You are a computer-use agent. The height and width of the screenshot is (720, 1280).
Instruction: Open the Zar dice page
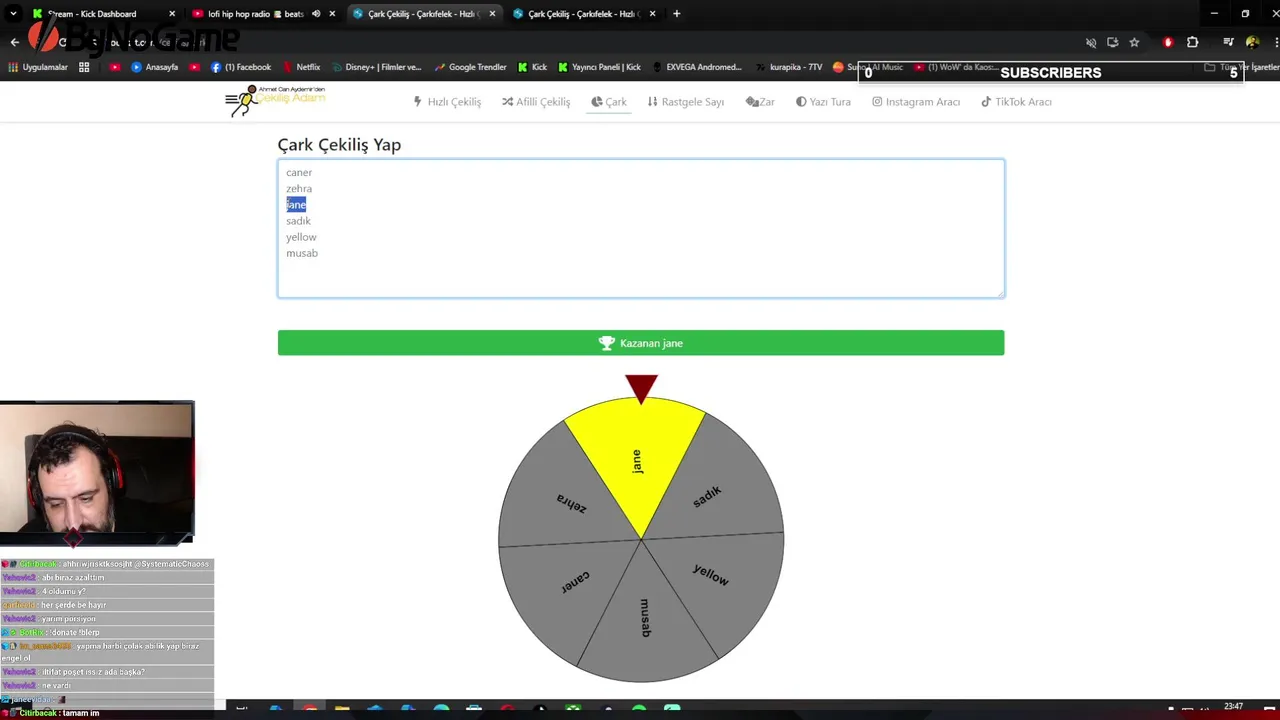coord(760,102)
